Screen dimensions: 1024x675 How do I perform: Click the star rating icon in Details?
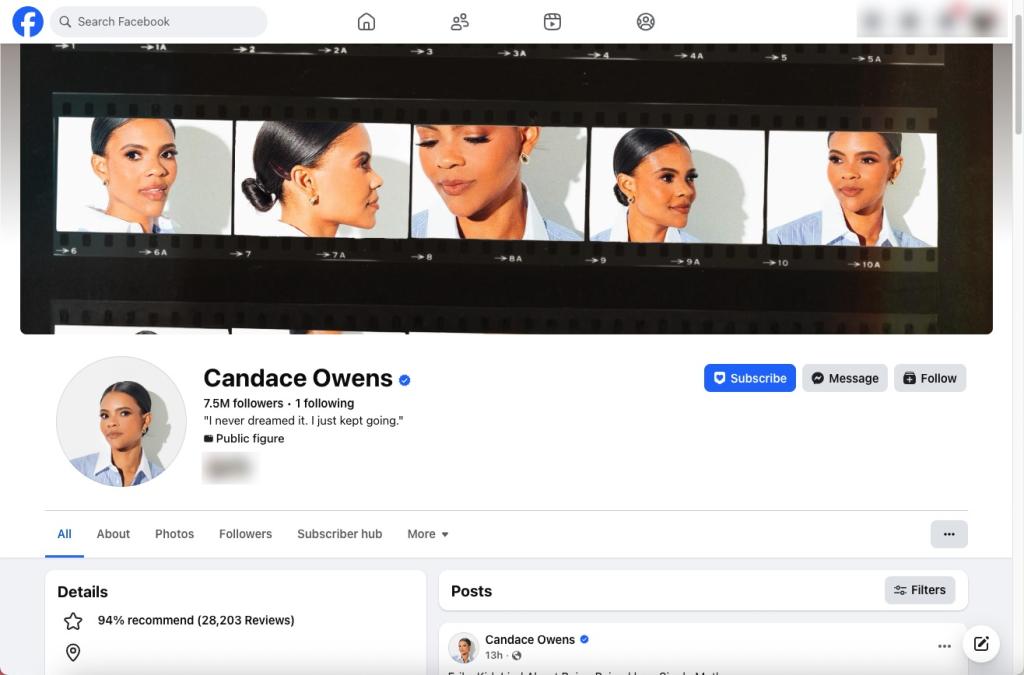pyautogui.click(x=72, y=620)
